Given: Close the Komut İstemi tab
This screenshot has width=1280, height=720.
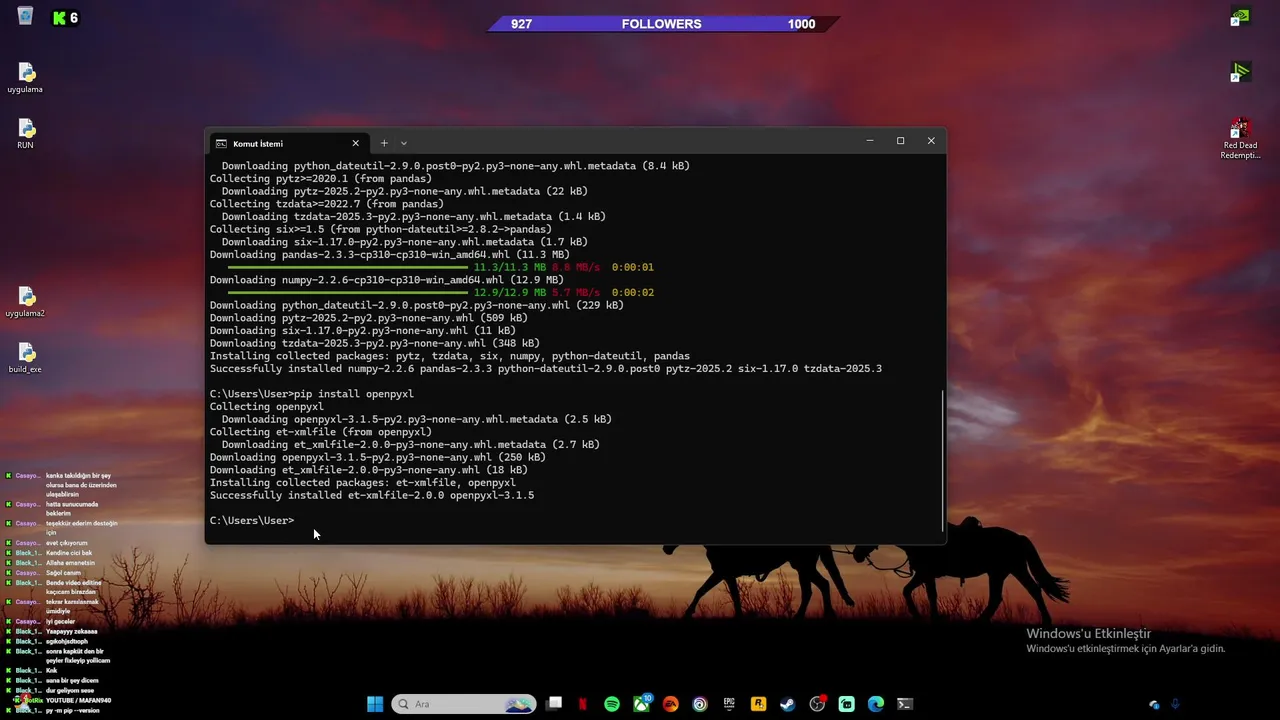Looking at the screenshot, I should 355,143.
